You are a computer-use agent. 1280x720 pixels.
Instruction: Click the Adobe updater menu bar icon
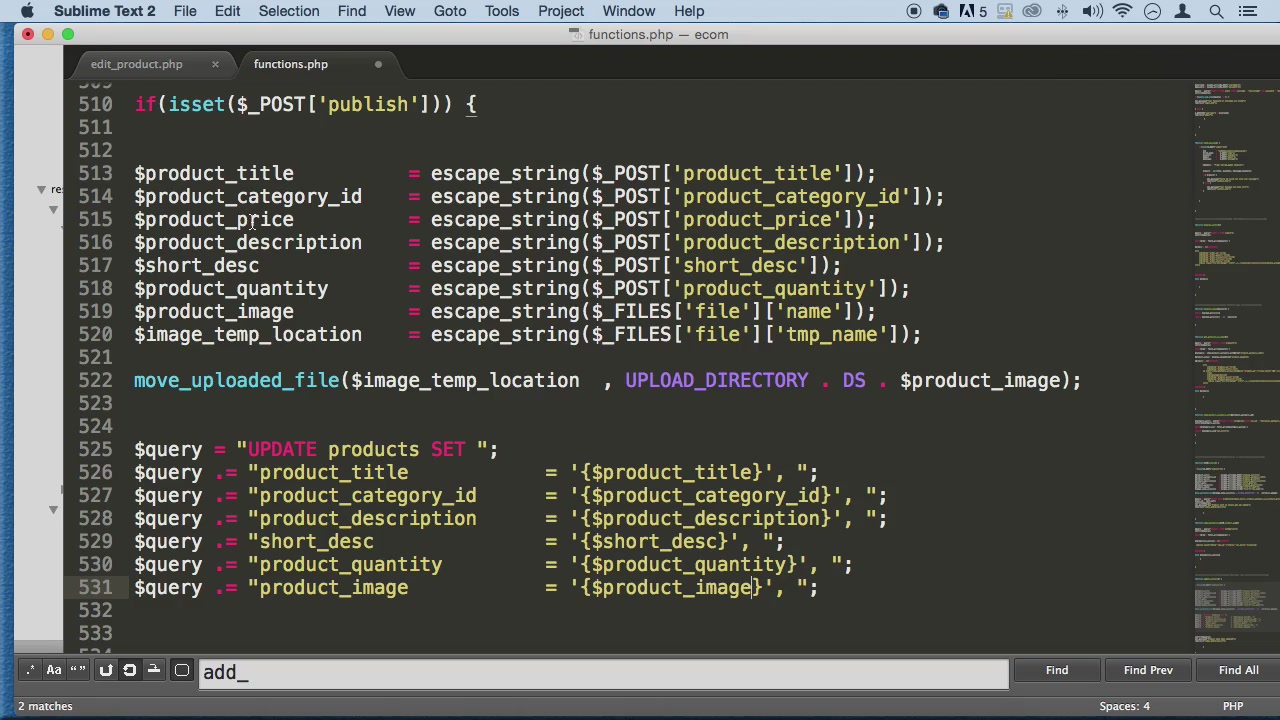point(973,11)
